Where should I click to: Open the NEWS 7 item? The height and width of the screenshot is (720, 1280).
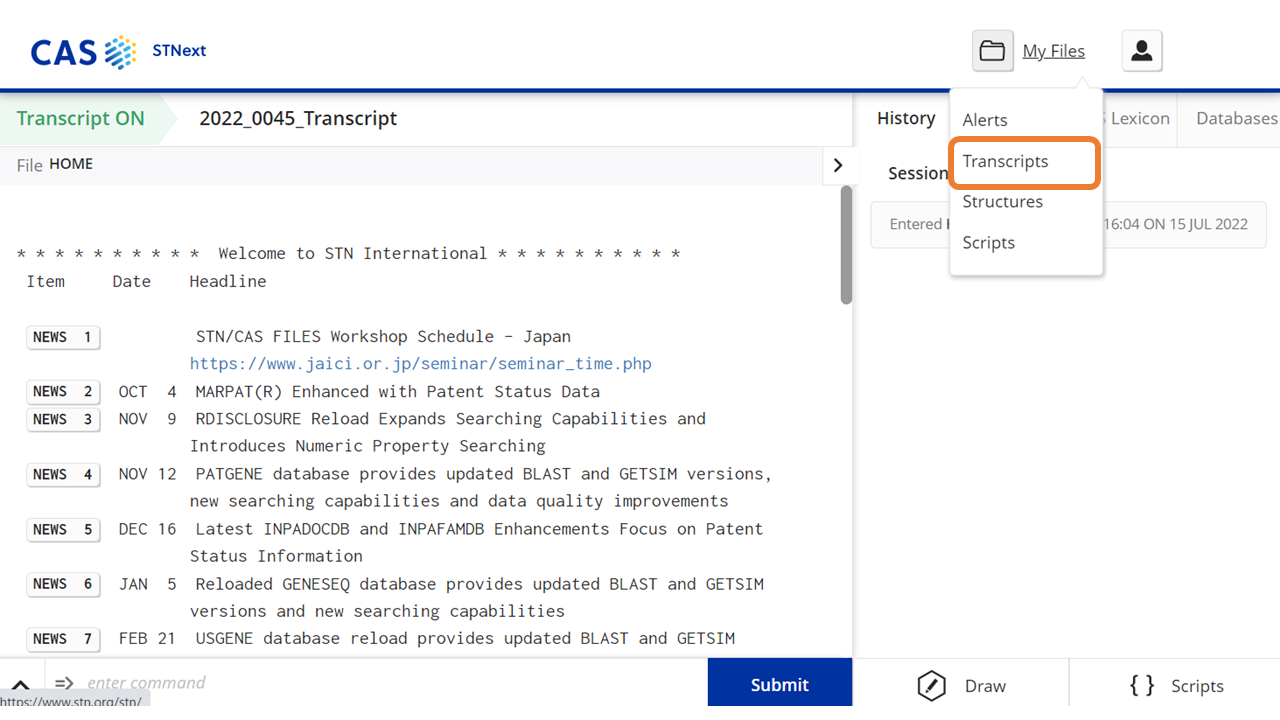point(63,639)
